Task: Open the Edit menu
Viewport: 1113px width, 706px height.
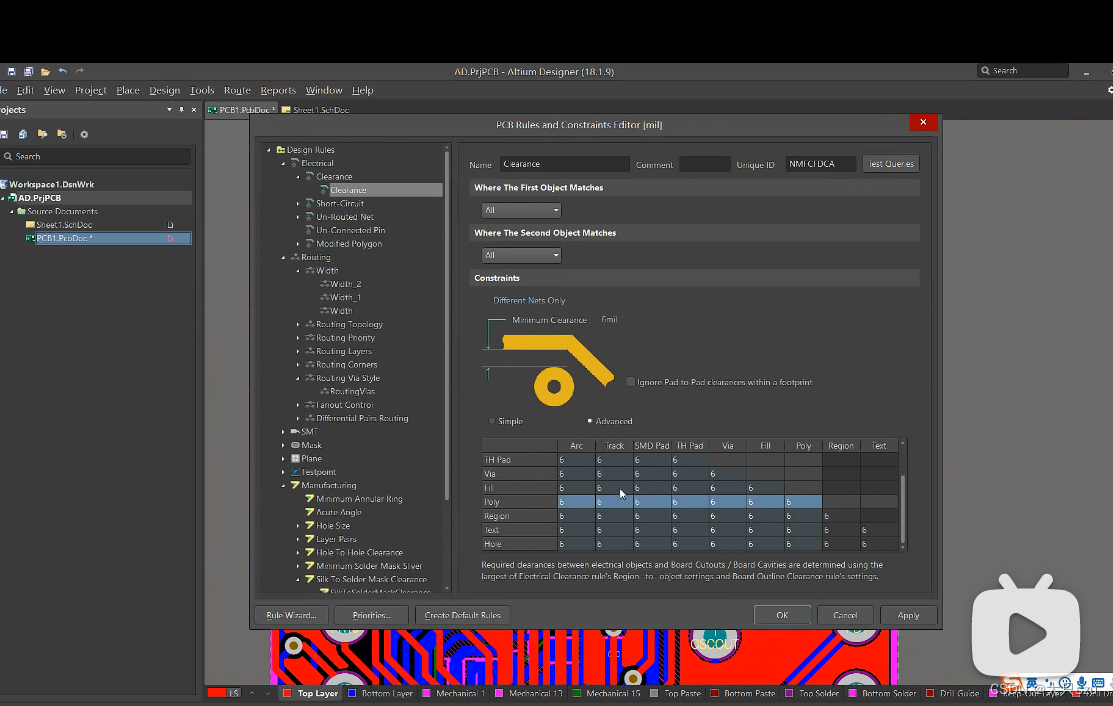Action: (26, 90)
